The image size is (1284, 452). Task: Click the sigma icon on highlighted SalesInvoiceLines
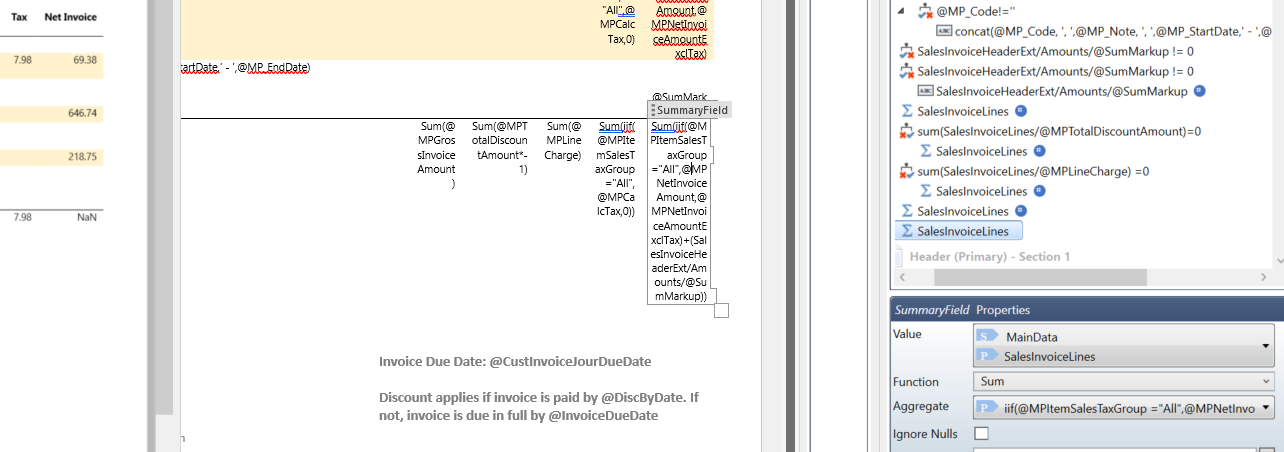tap(908, 231)
